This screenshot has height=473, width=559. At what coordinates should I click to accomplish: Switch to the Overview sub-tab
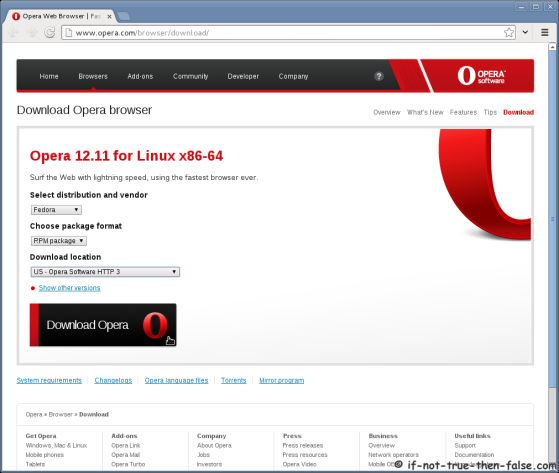(x=387, y=112)
